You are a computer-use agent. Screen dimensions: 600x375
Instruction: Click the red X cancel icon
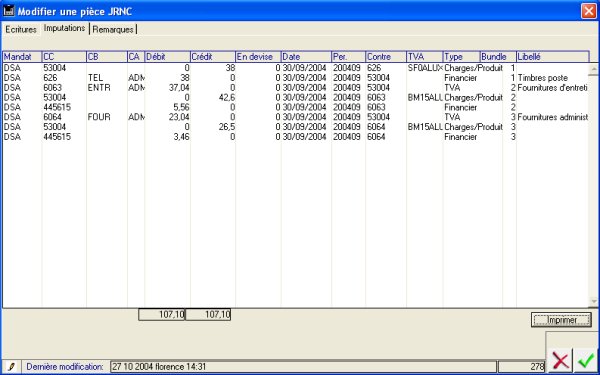tap(561, 360)
